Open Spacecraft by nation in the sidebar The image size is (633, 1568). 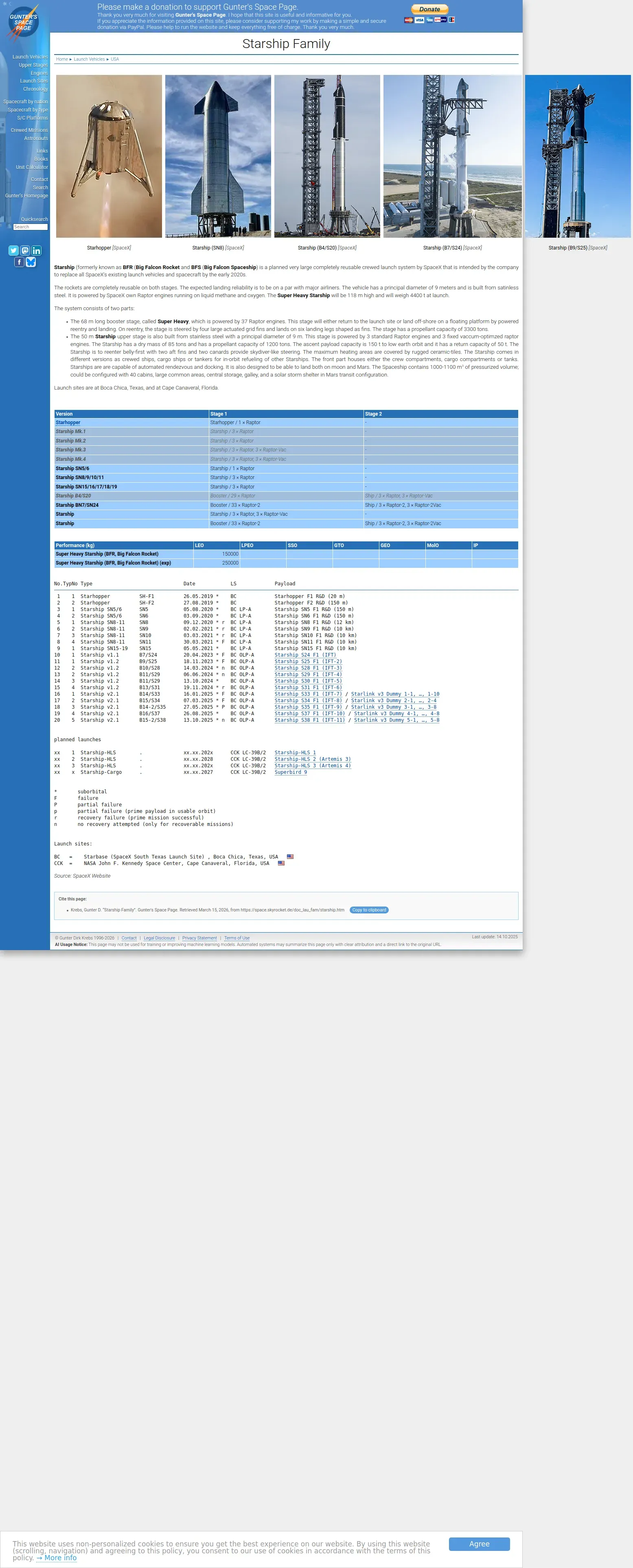click(x=26, y=102)
